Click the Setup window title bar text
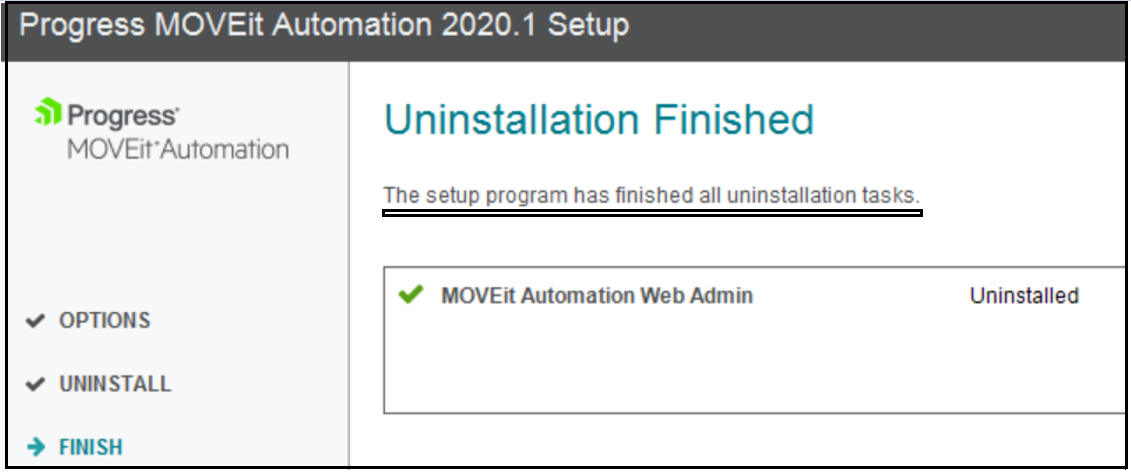Image resolution: width=1131 pixels, height=473 pixels. click(324, 26)
